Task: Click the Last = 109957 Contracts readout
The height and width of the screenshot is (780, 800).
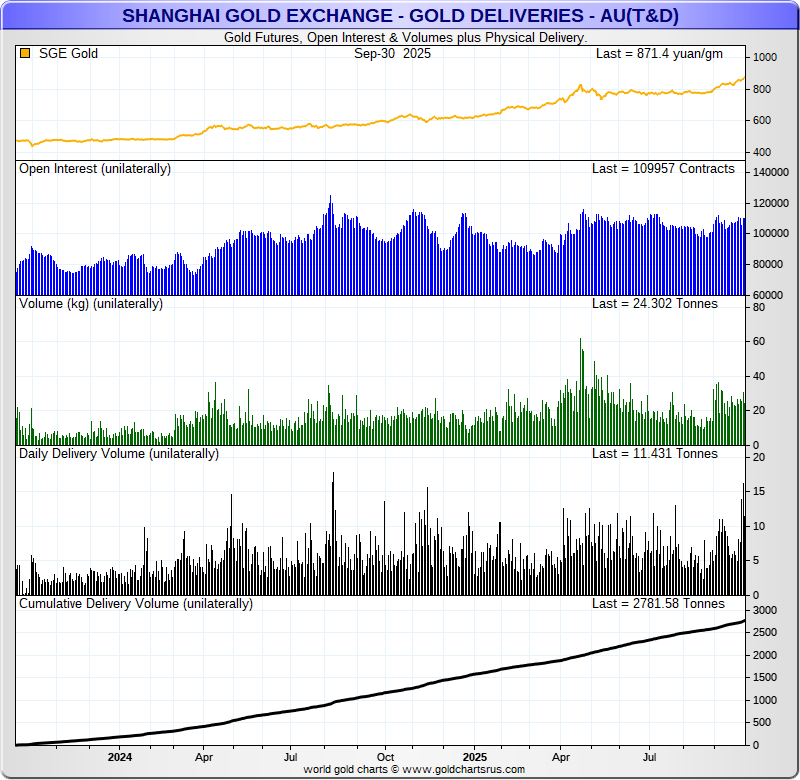Action: click(x=662, y=169)
